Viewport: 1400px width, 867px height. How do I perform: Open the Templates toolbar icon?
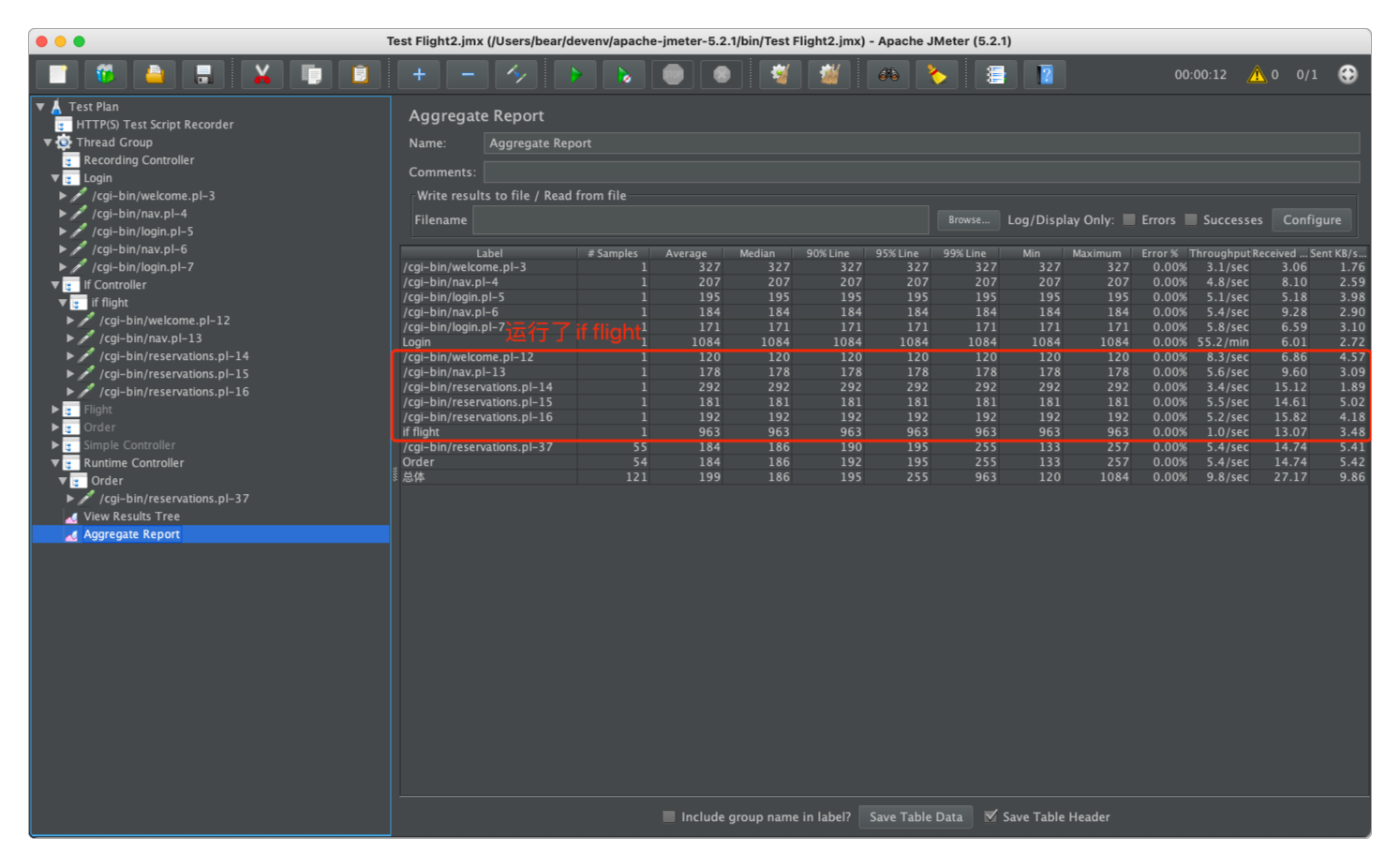pos(106,75)
